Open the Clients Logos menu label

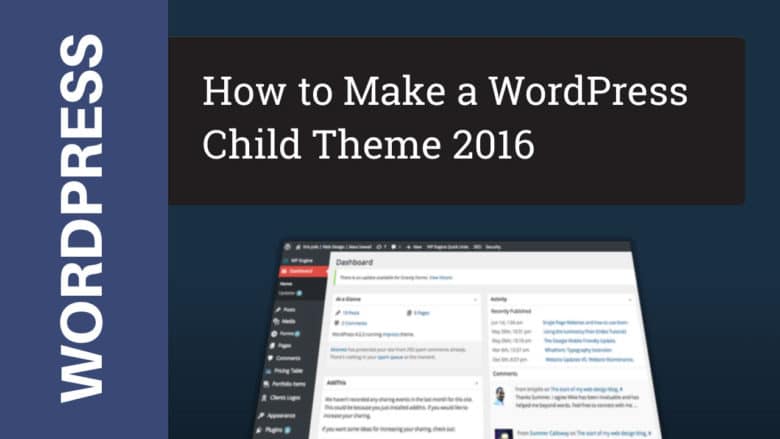pos(285,398)
